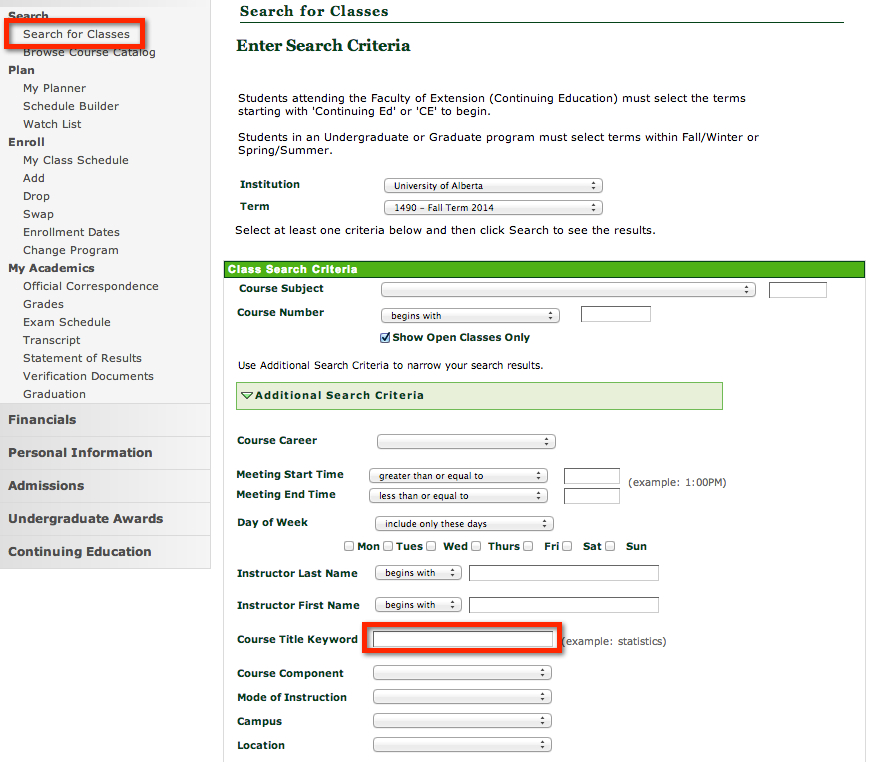Click the Course Number text box
The width and height of the screenshot is (870, 762).
pos(615,314)
